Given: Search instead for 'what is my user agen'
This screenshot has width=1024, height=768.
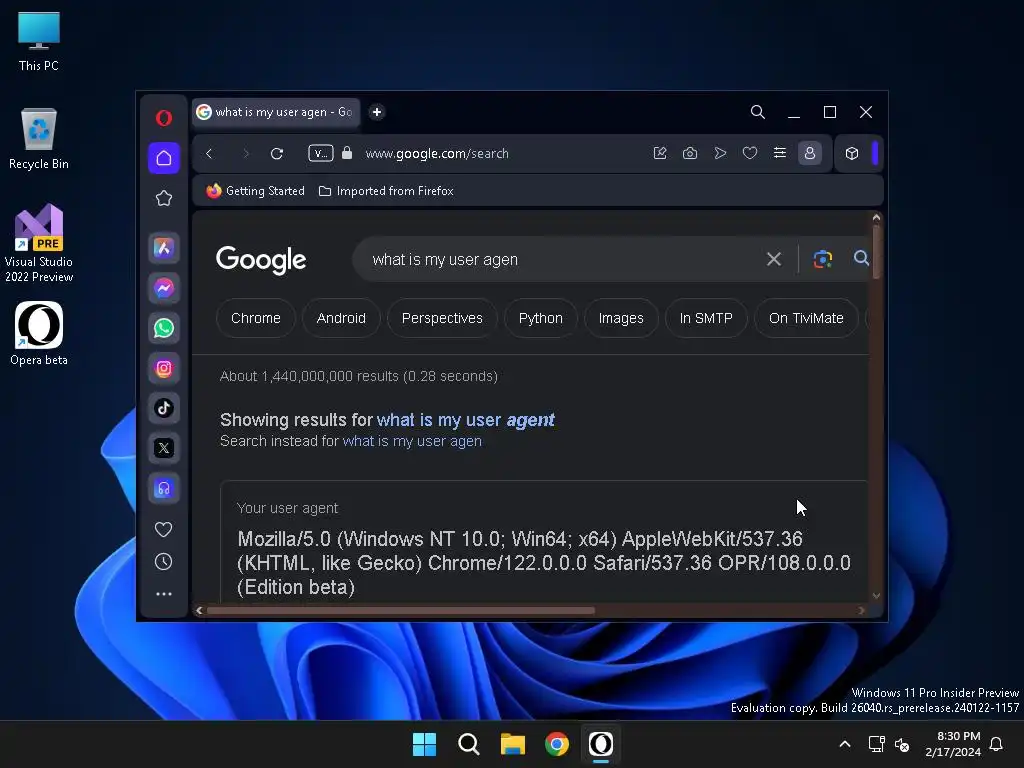Looking at the screenshot, I should tap(412, 441).
